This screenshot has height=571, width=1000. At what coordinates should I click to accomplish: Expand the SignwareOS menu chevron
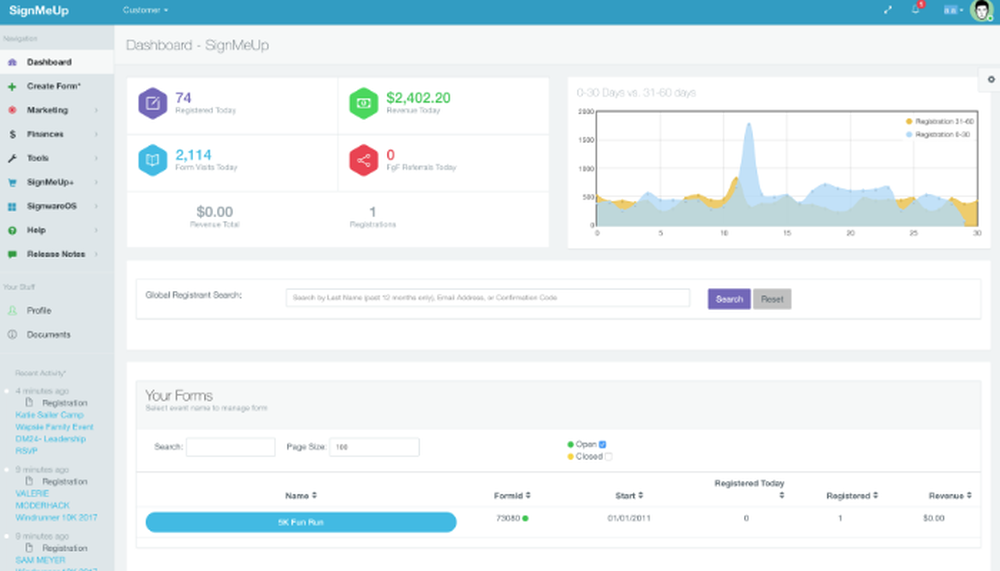coord(96,207)
